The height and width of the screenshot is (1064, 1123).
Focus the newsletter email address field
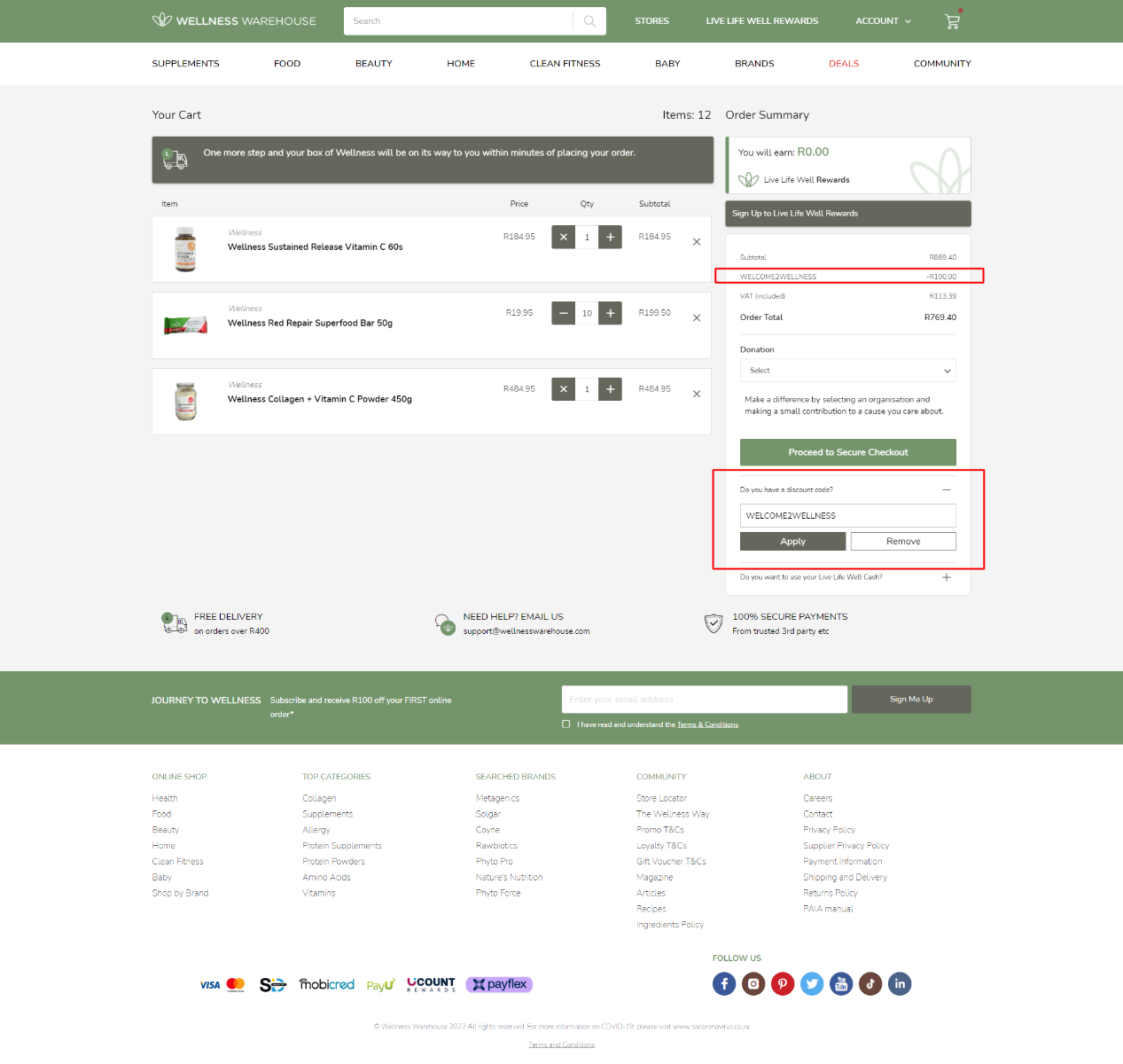point(705,700)
